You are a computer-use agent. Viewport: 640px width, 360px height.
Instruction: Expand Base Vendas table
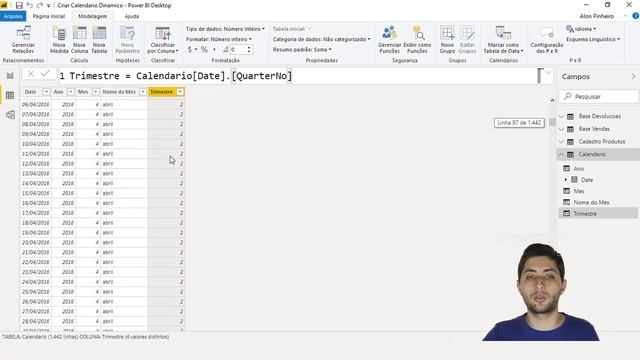[x=562, y=129]
